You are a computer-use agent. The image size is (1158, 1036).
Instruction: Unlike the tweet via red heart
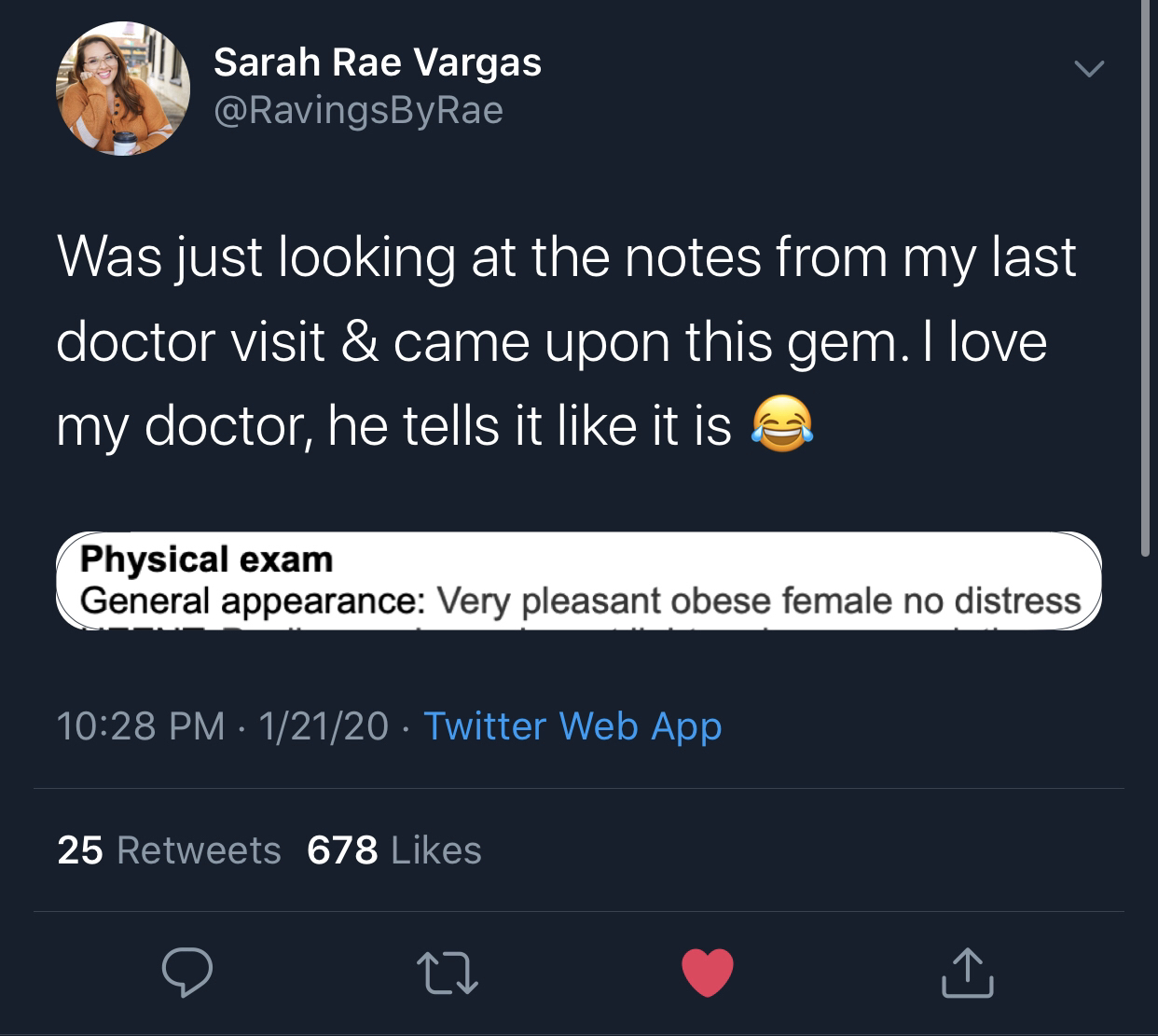click(x=708, y=974)
